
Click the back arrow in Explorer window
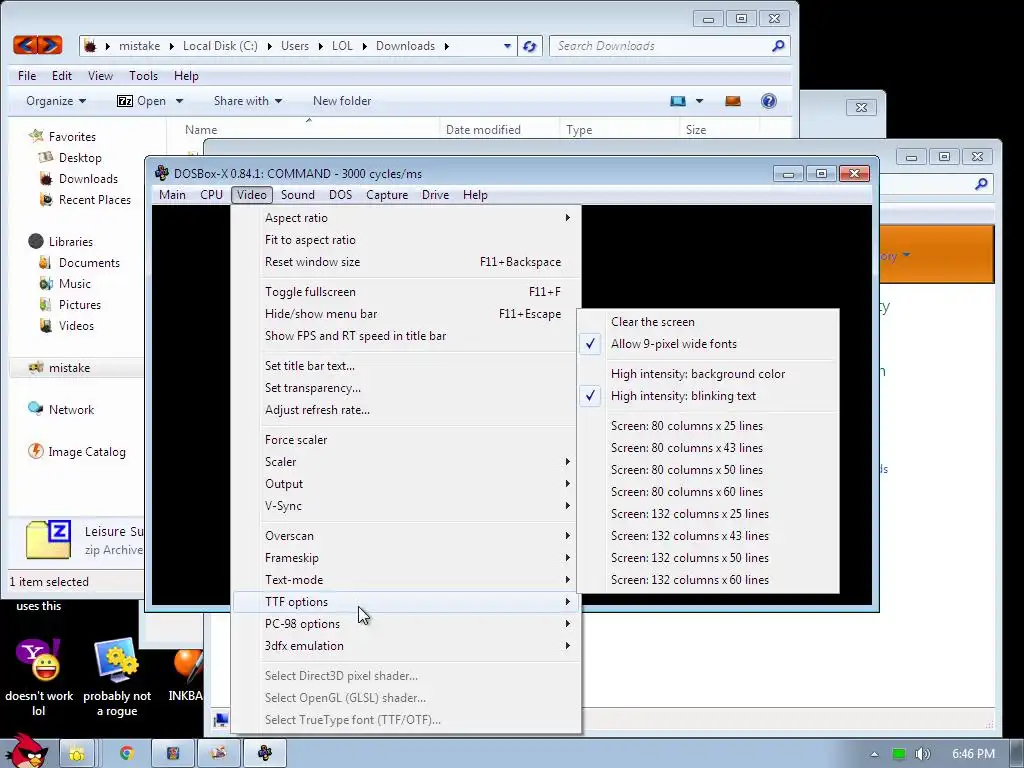[25, 45]
